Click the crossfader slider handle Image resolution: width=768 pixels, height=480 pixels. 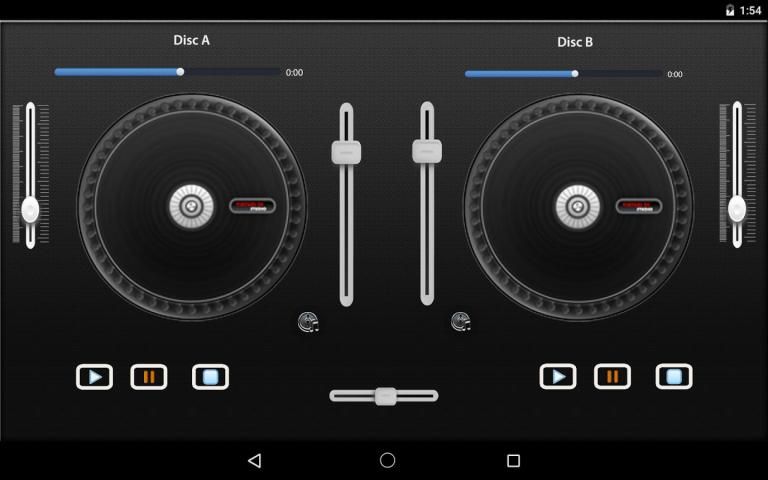click(386, 396)
